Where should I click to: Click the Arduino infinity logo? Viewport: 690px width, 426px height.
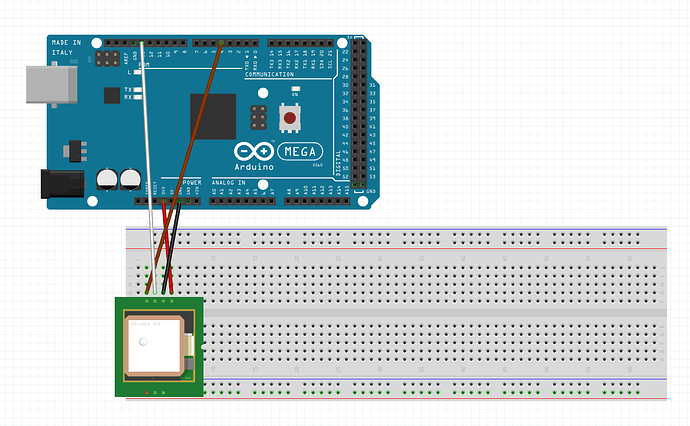point(254,151)
